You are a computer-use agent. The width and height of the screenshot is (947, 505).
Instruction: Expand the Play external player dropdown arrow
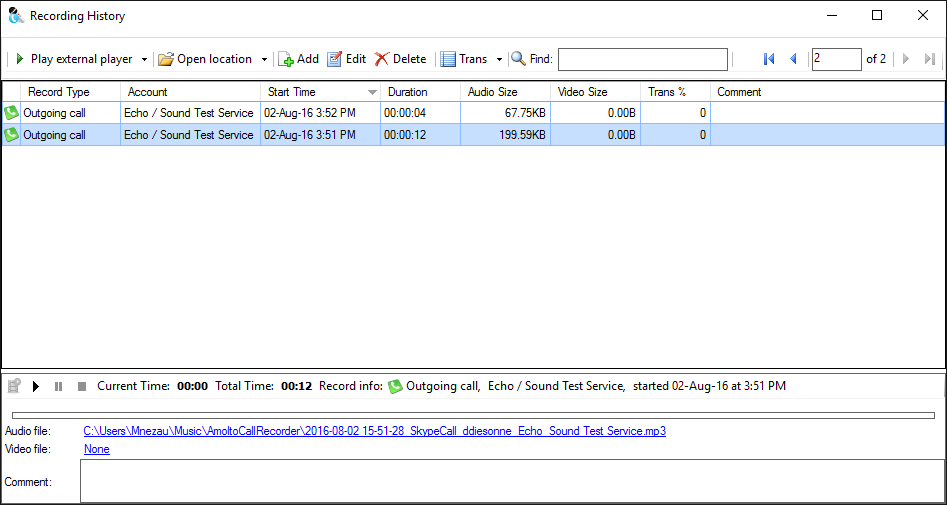point(144,59)
